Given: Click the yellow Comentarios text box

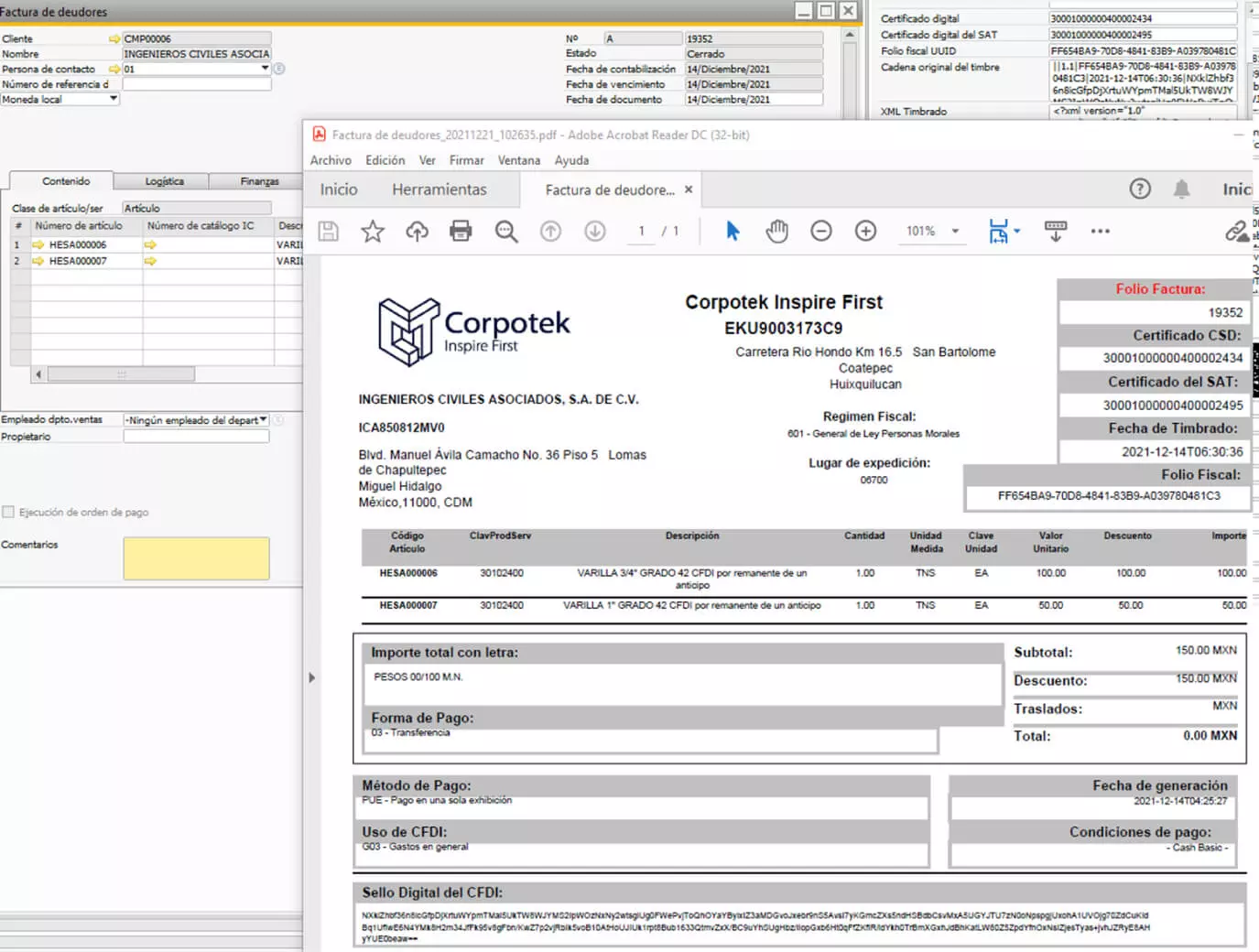Looking at the screenshot, I should click(x=196, y=558).
